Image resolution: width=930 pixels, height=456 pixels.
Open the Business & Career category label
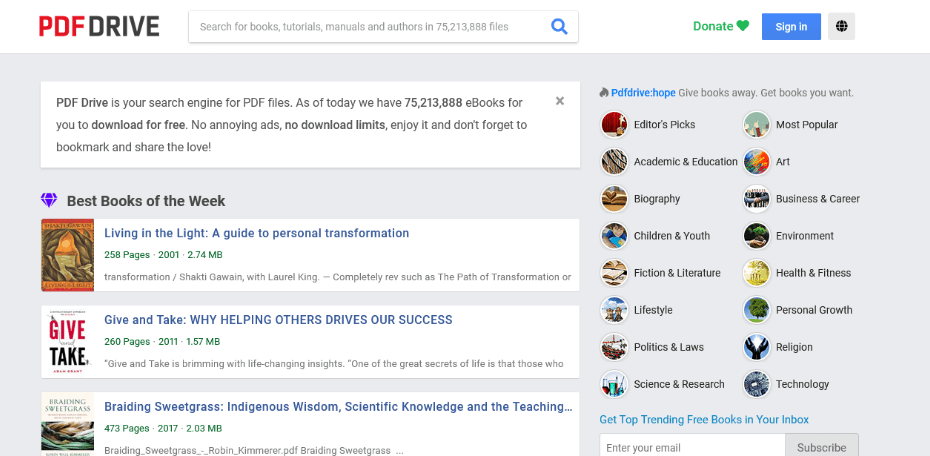[x=818, y=199]
